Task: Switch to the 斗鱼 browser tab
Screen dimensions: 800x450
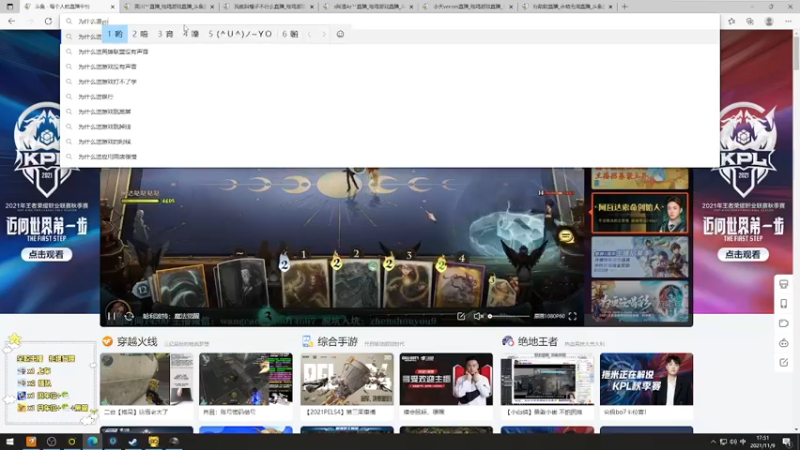Action: [x=68, y=7]
